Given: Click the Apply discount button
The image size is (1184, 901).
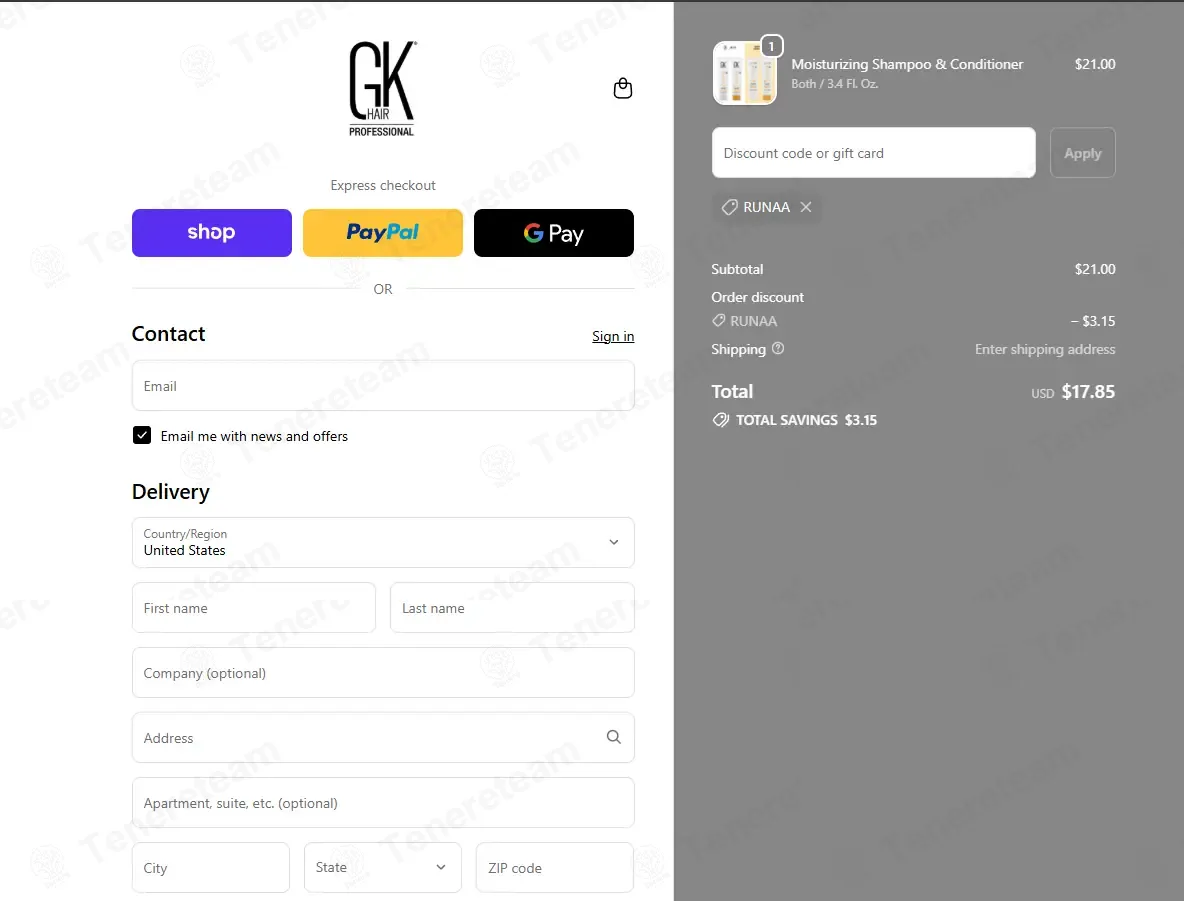Looking at the screenshot, I should [x=1082, y=153].
